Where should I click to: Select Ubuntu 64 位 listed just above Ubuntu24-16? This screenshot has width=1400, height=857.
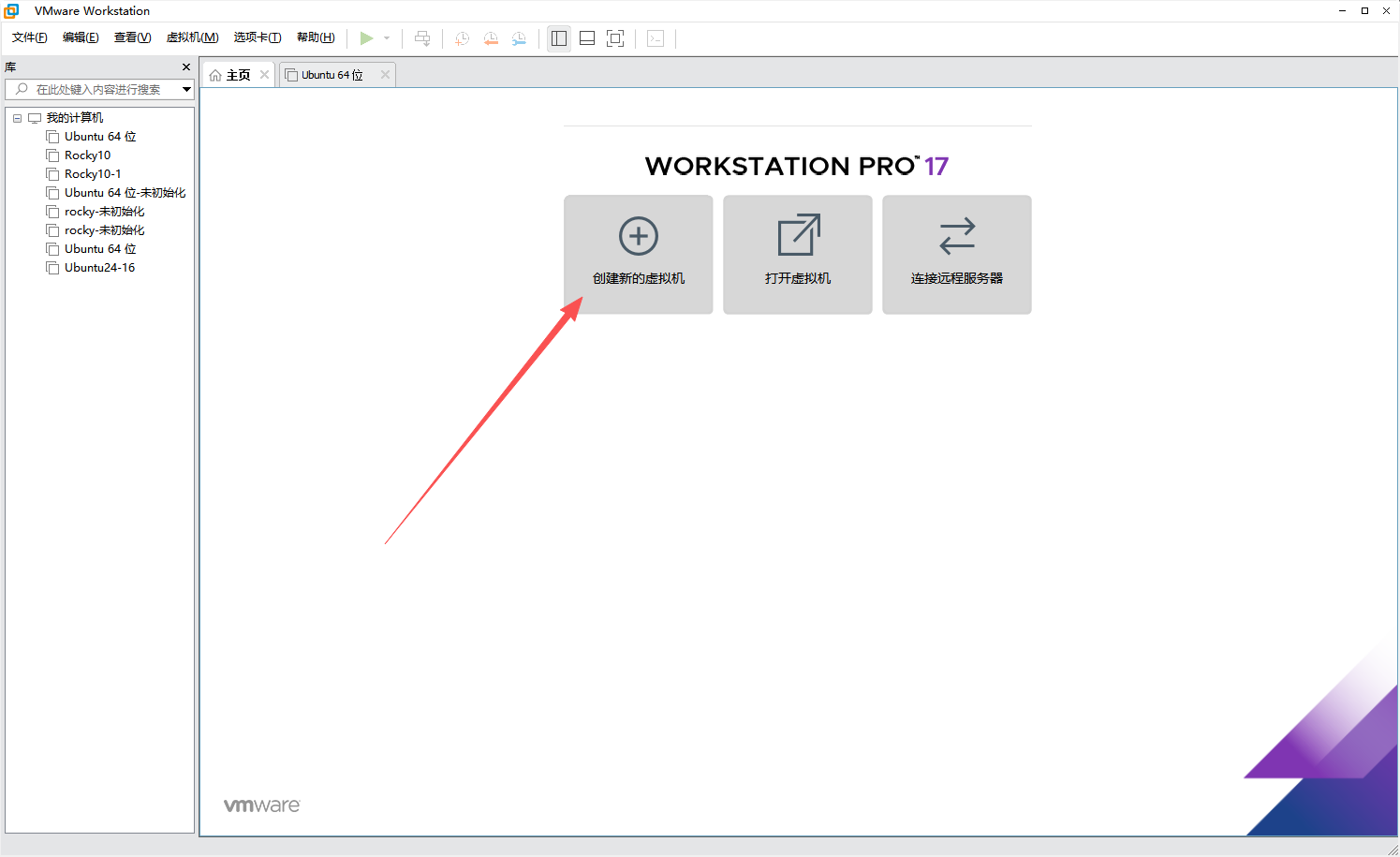100,249
